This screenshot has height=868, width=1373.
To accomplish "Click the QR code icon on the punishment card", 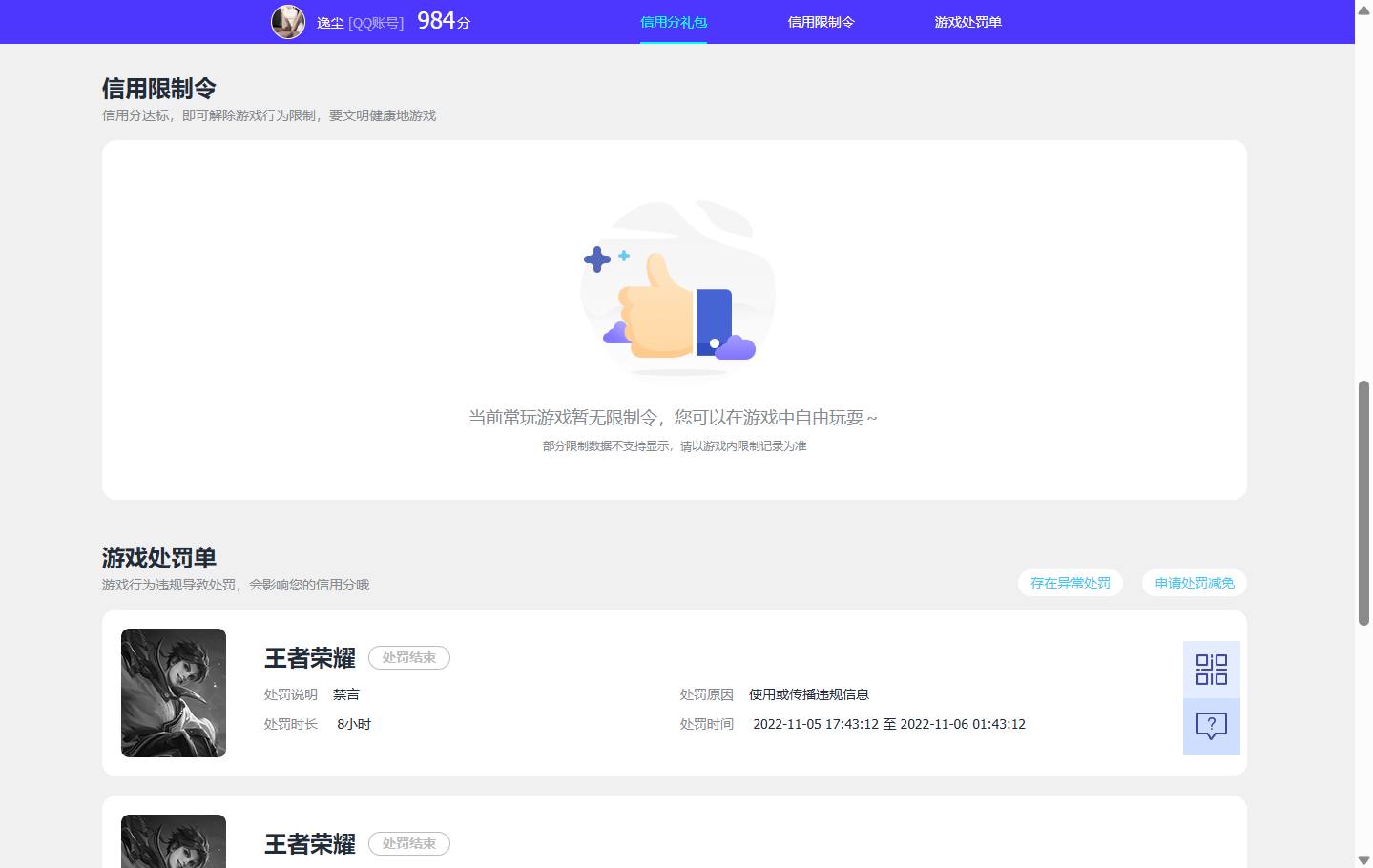I will [x=1211, y=670].
